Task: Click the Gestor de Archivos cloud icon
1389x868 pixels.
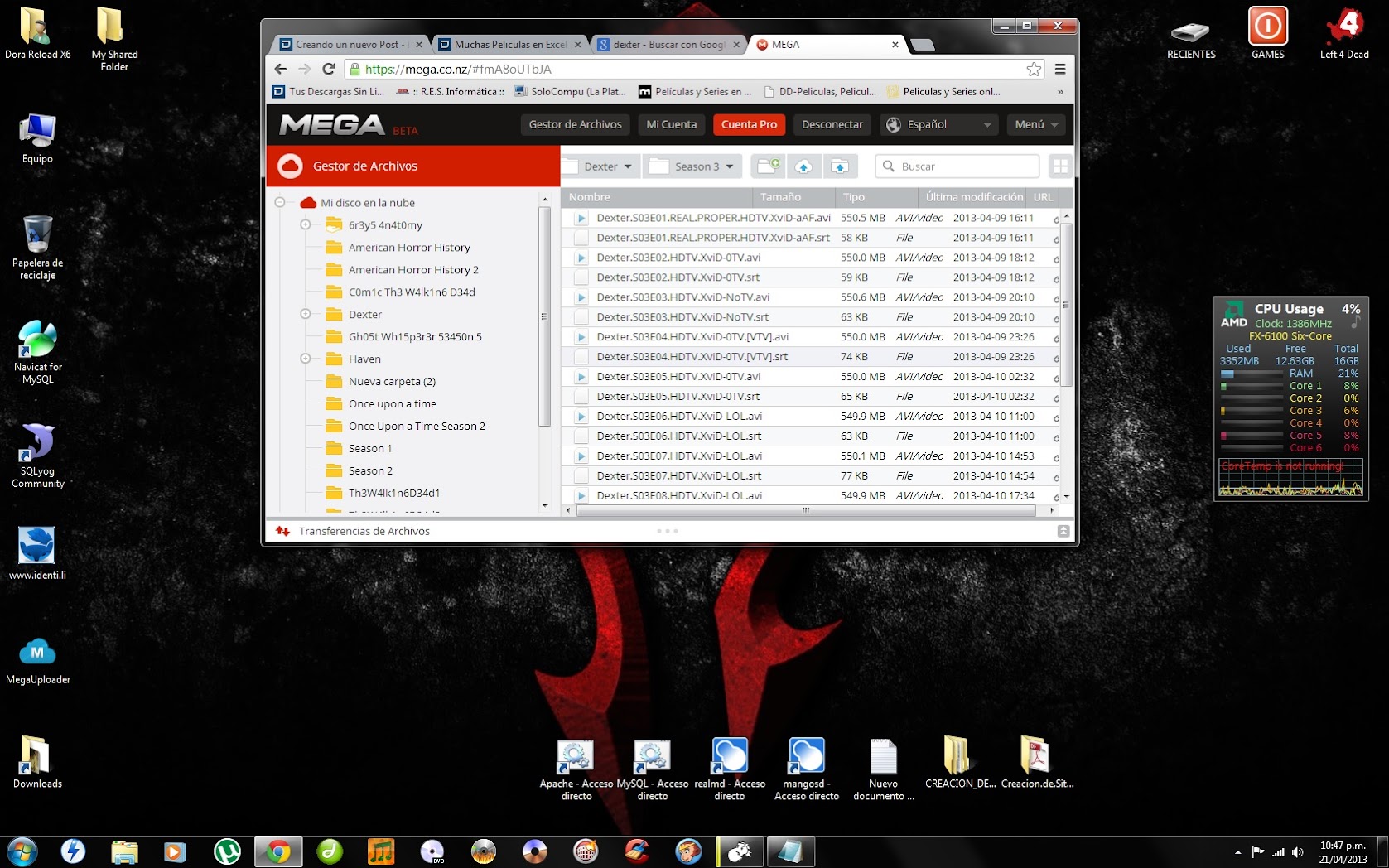Action: pos(290,166)
